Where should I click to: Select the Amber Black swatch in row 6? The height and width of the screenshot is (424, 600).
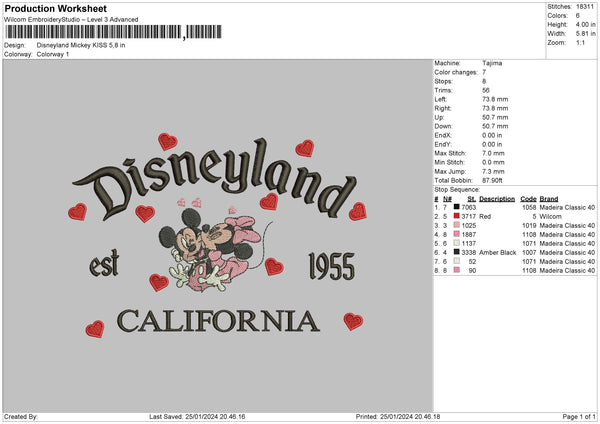(457, 252)
